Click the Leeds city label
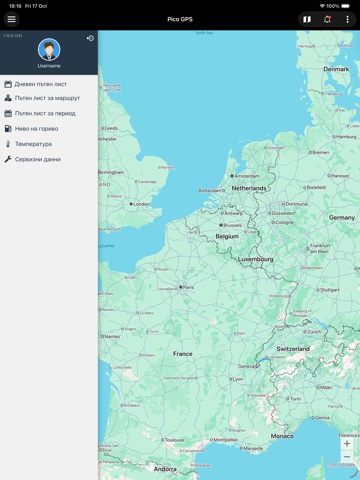Viewport: 360px width, 480px height. click(111, 128)
